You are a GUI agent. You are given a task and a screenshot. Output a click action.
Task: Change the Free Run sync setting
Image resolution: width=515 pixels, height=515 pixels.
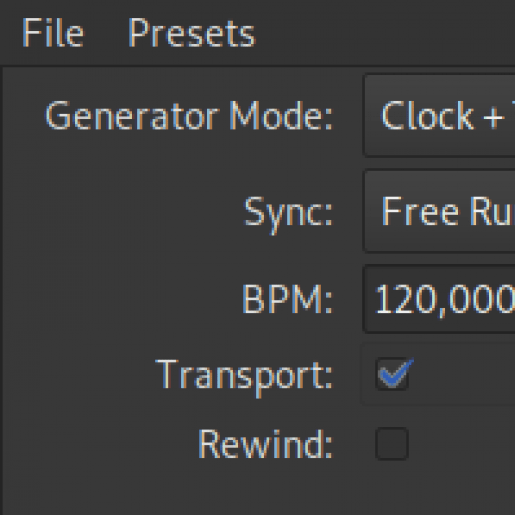click(439, 211)
